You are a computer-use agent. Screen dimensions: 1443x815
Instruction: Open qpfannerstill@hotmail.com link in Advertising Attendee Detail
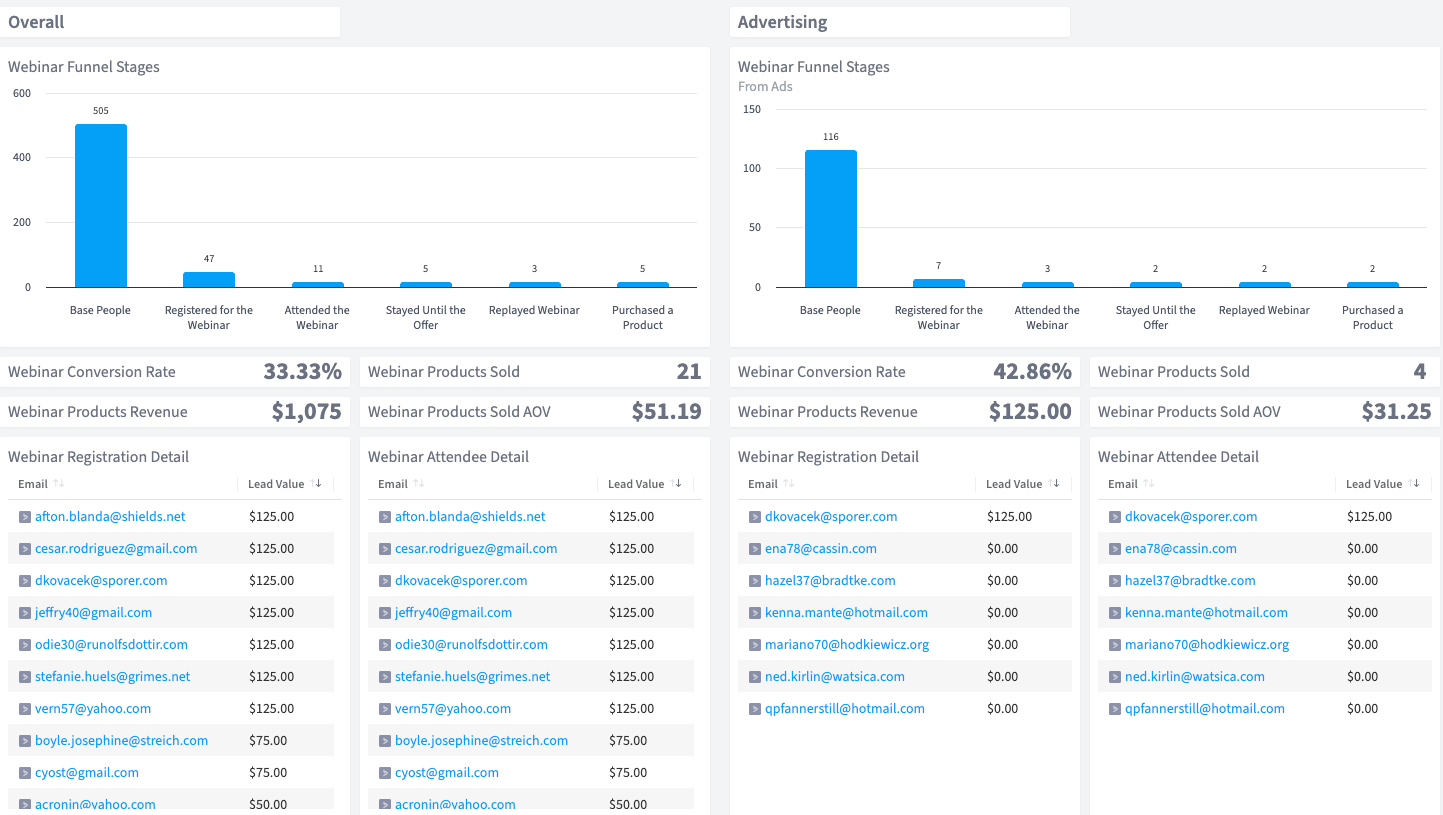(x=1205, y=709)
